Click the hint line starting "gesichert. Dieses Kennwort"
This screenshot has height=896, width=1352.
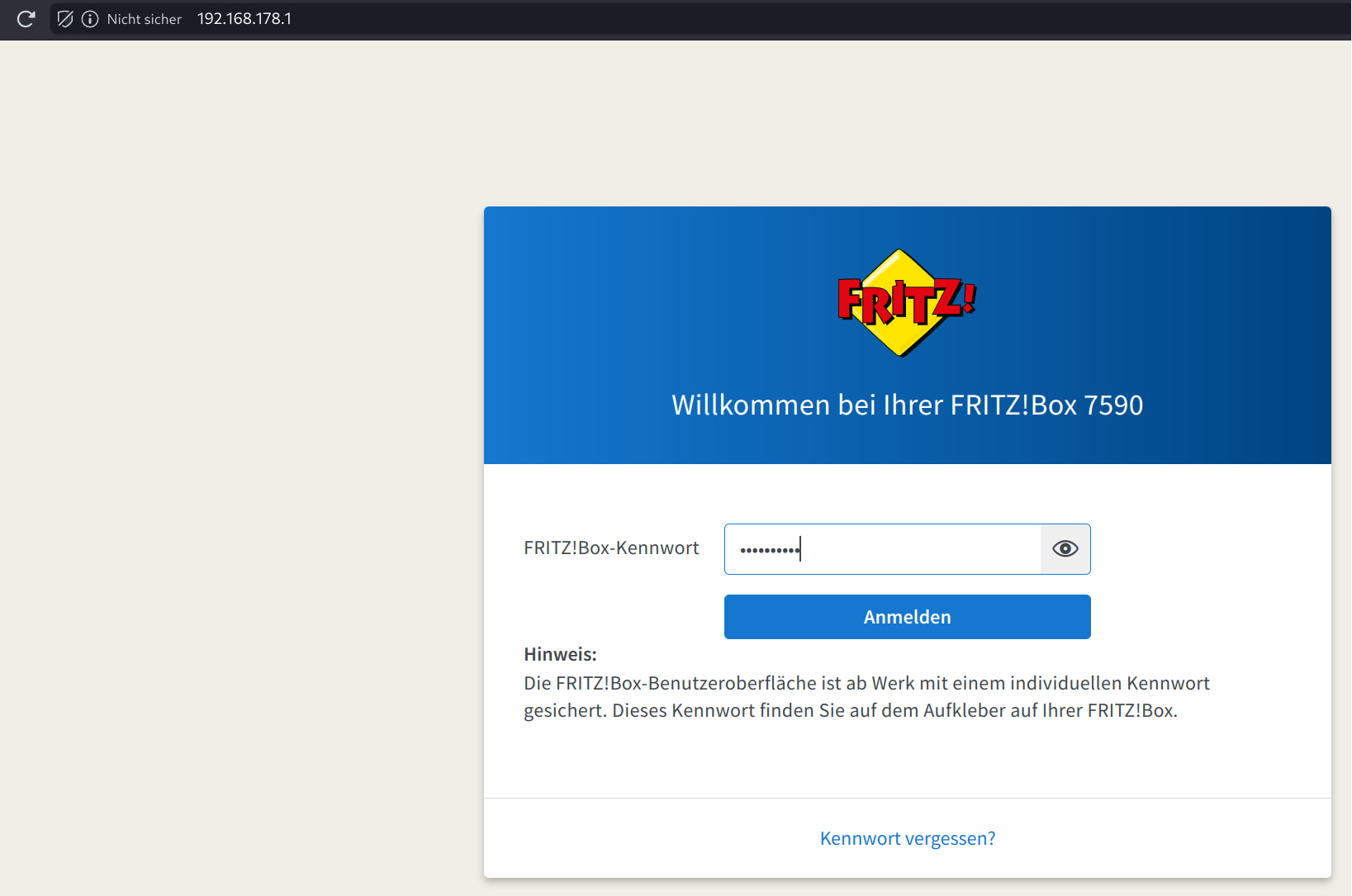click(x=850, y=710)
